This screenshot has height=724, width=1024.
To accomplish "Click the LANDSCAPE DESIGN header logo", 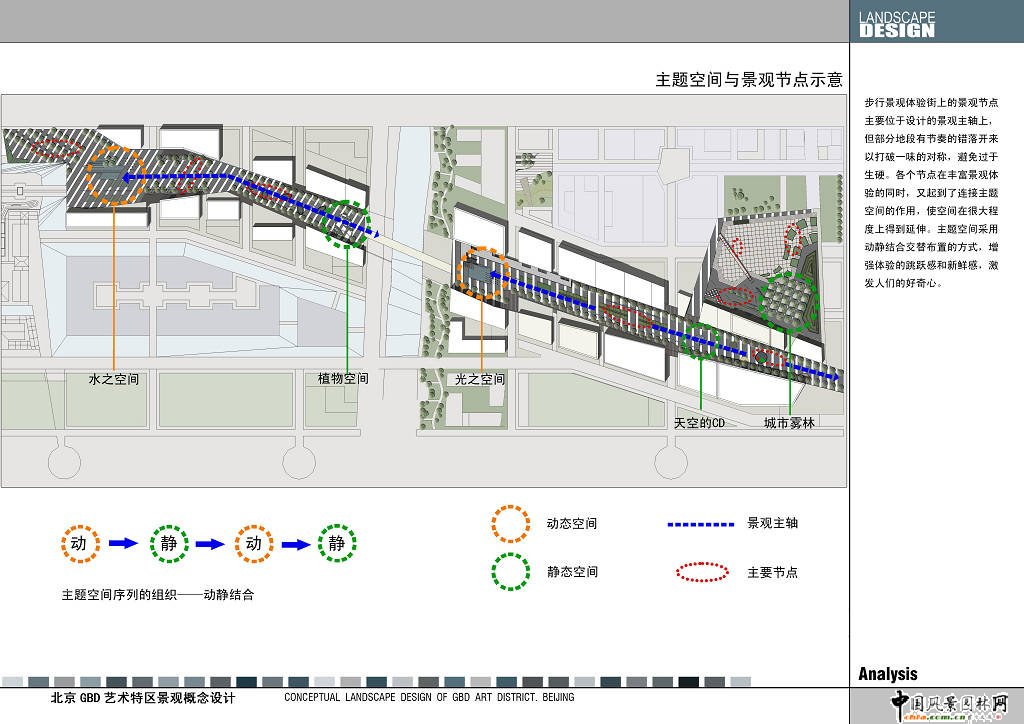I will 897,24.
